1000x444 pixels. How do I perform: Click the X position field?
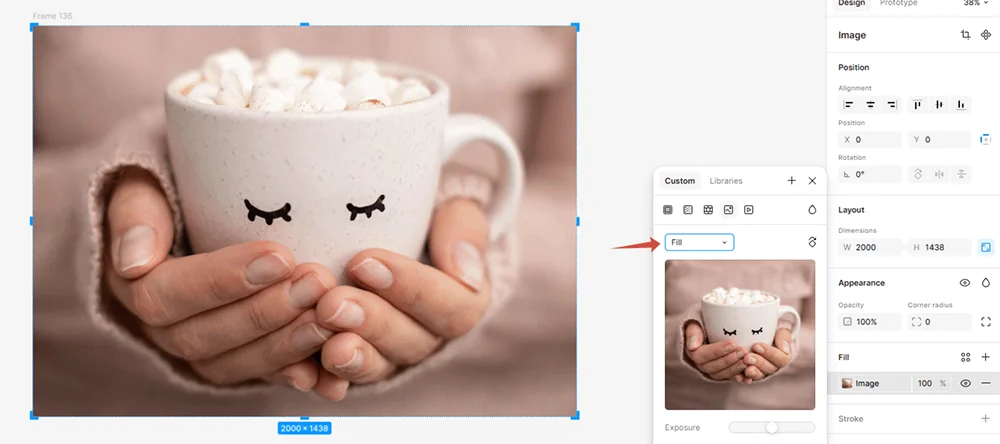tap(870, 140)
